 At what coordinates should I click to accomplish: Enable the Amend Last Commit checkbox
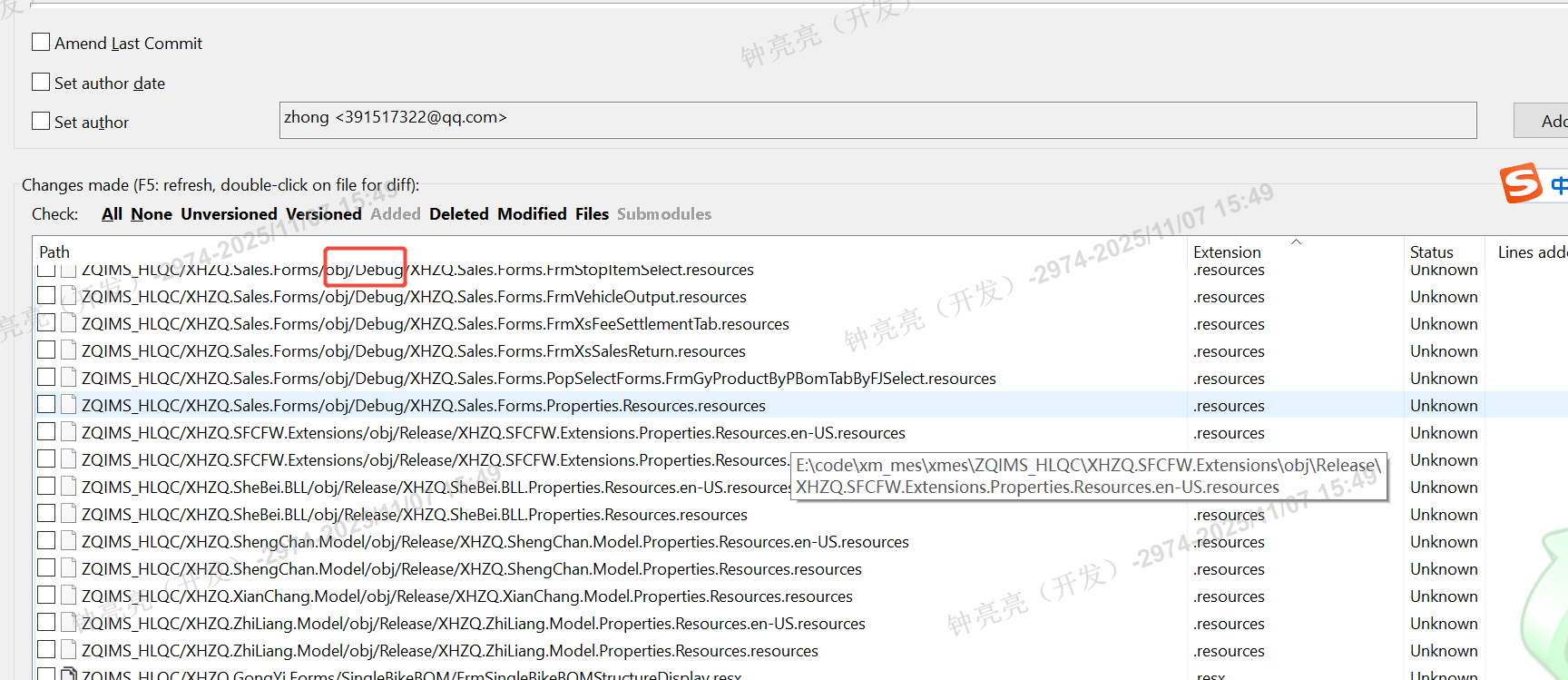41,42
